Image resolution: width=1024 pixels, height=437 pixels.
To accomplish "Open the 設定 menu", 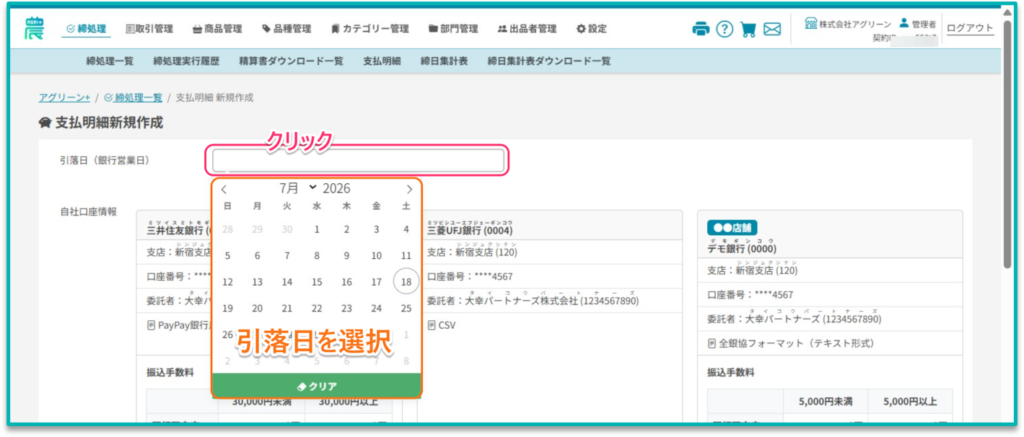I will pyautogui.click(x=592, y=29).
